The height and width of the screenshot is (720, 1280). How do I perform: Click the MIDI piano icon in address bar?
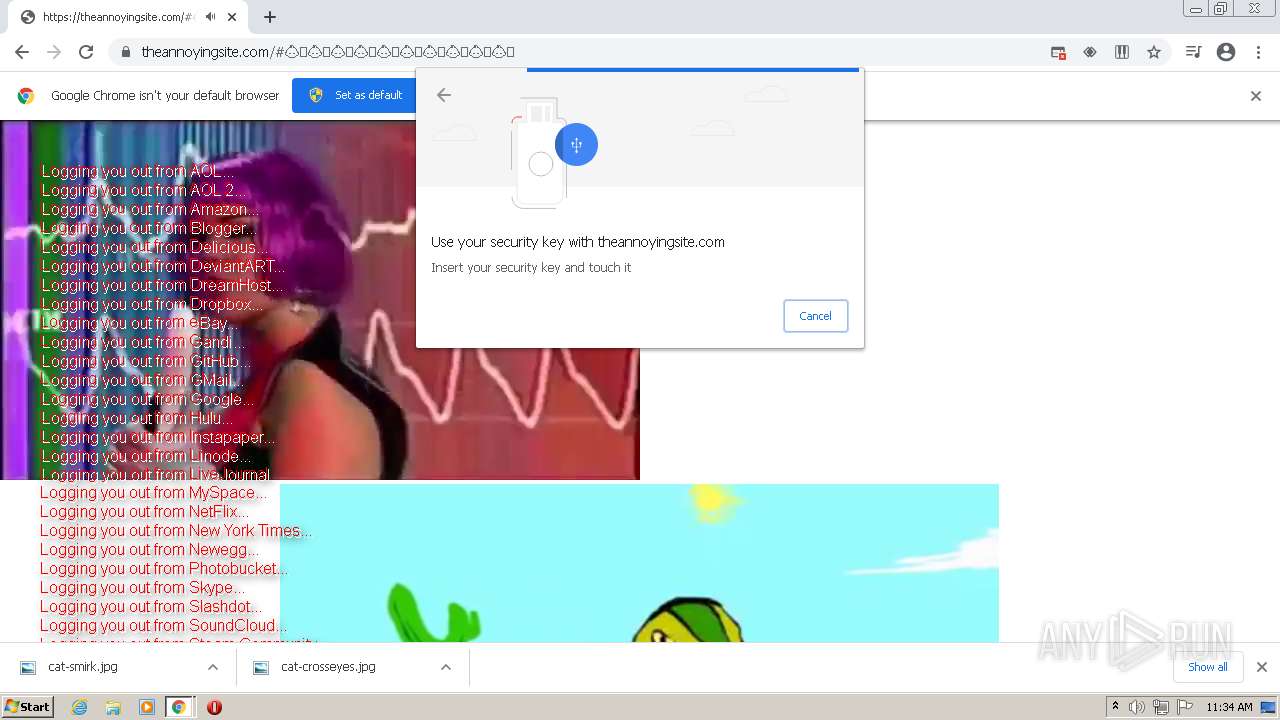(x=1122, y=52)
